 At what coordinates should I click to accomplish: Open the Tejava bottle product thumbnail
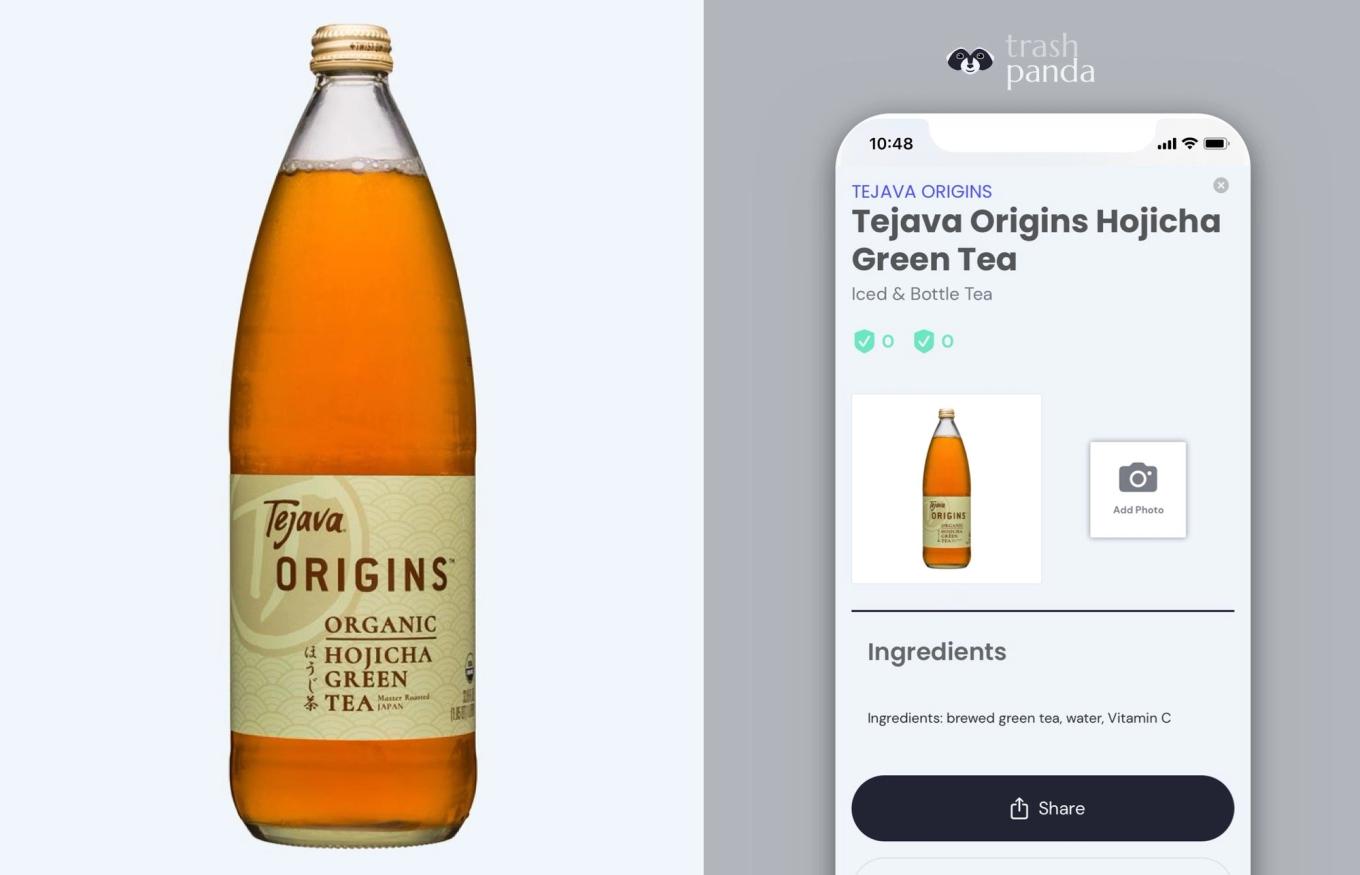(x=946, y=488)
